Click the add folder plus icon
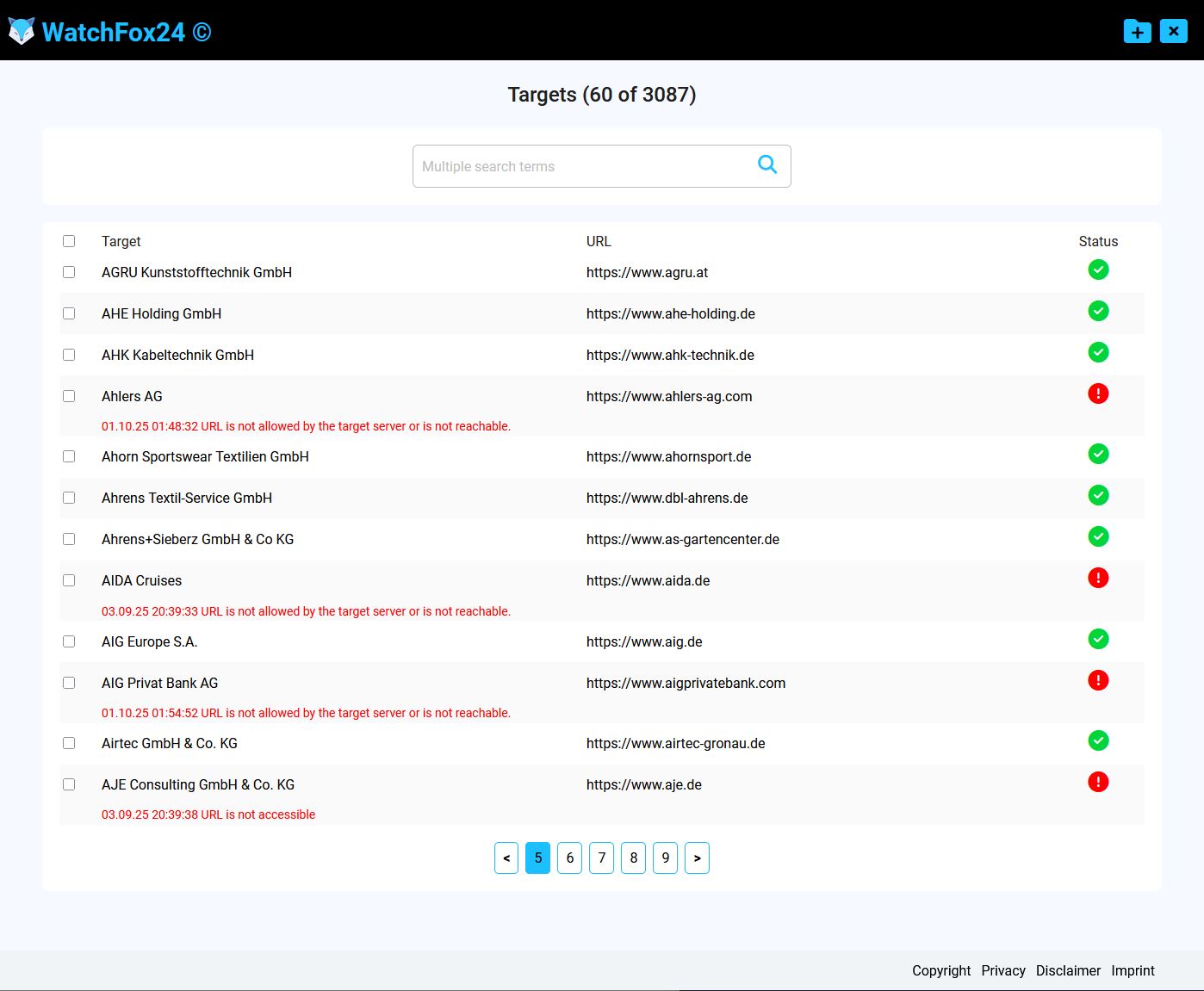The height and width of the screenshot is (991, 1204). click(x=1137, y=32)
